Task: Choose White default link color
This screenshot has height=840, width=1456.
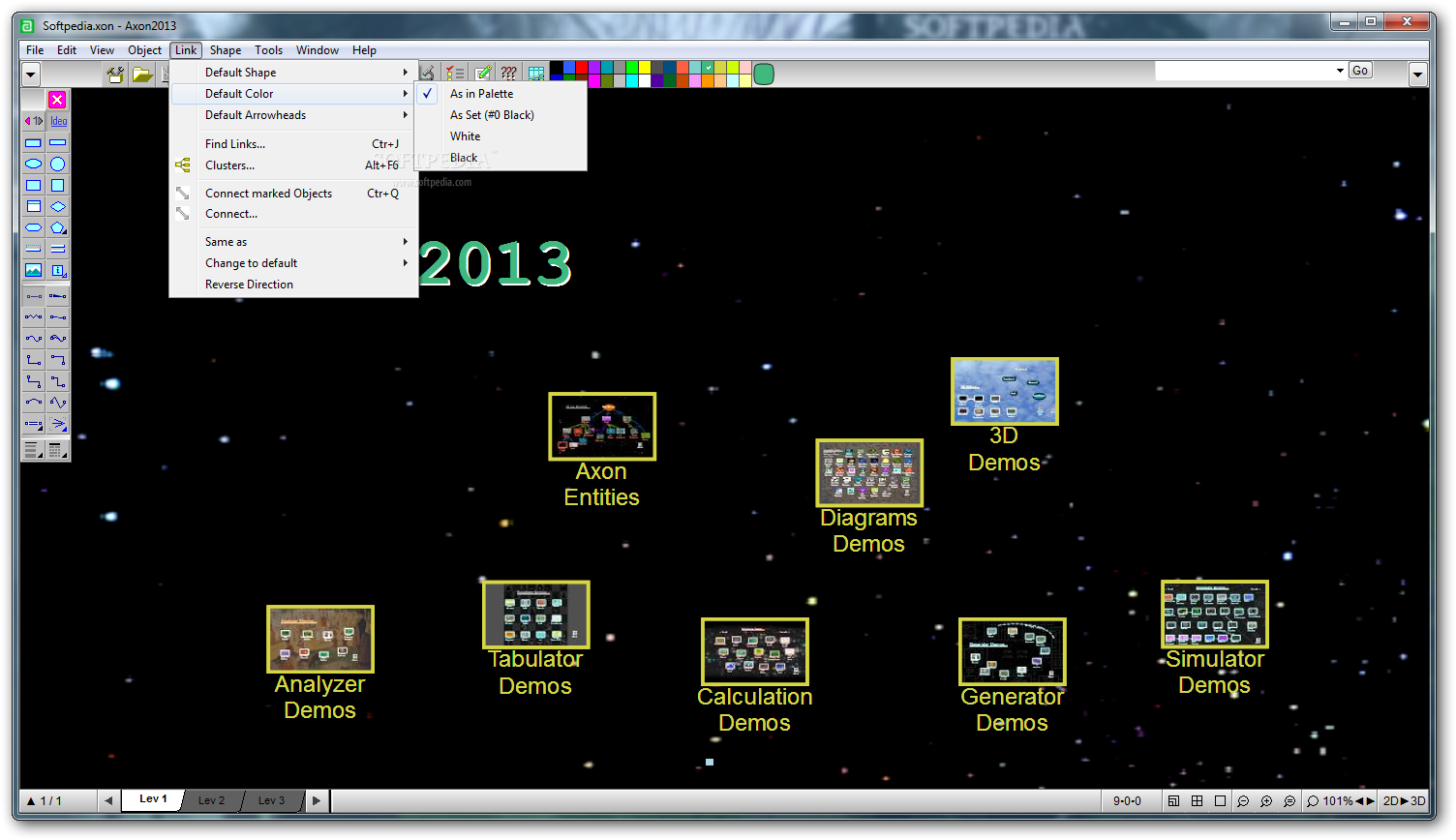Action: click(500, 136)
